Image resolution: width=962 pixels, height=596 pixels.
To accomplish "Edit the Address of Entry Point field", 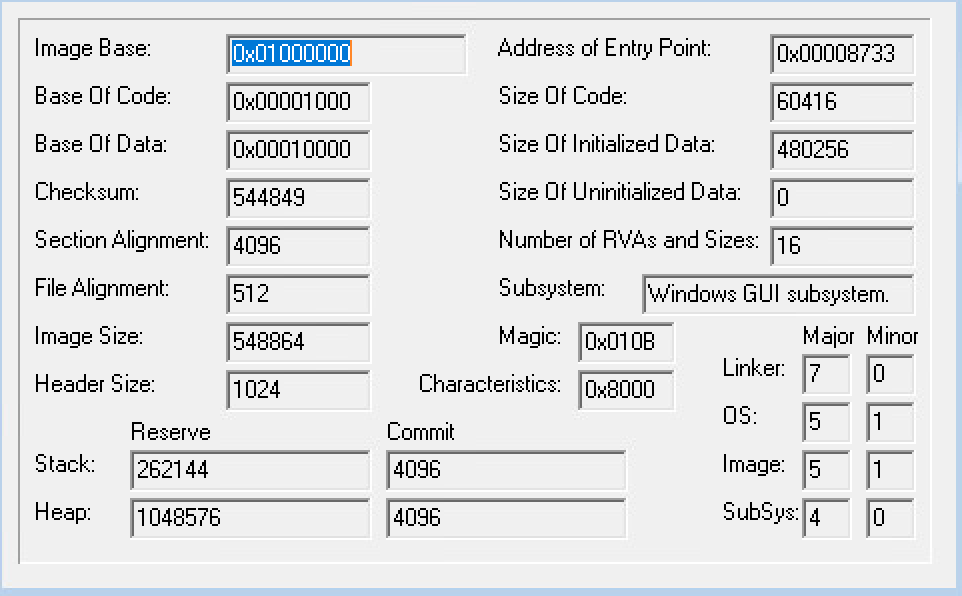I will click(x=842, y=55).
